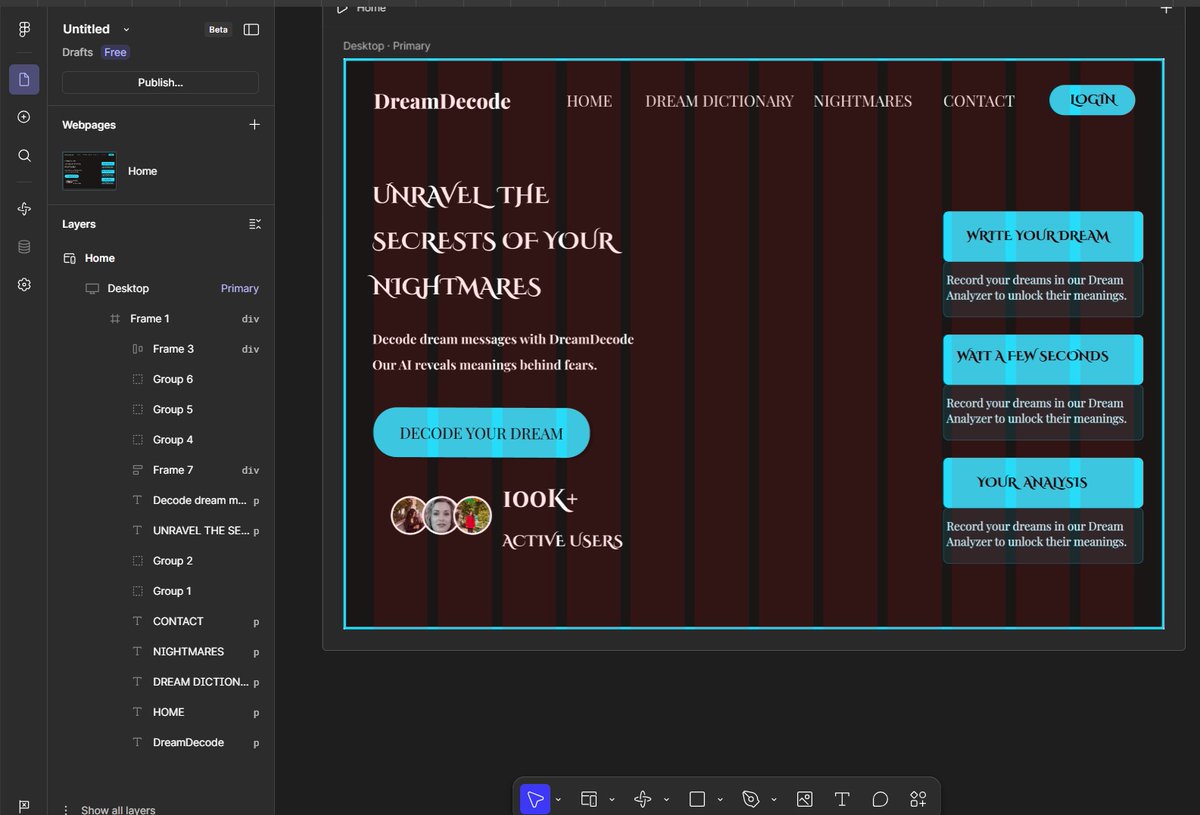
Task: Select the Group 2 layer
Action: 160,560
